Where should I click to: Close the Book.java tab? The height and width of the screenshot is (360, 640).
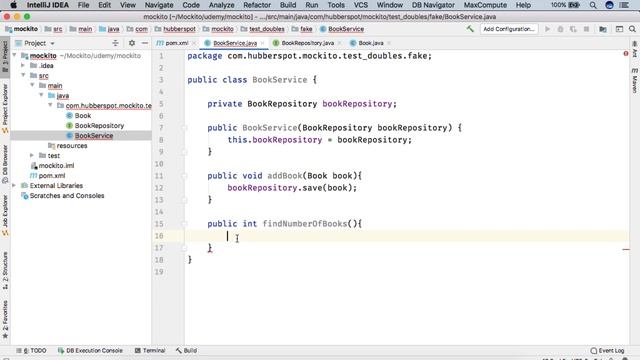tap(389, 43)
